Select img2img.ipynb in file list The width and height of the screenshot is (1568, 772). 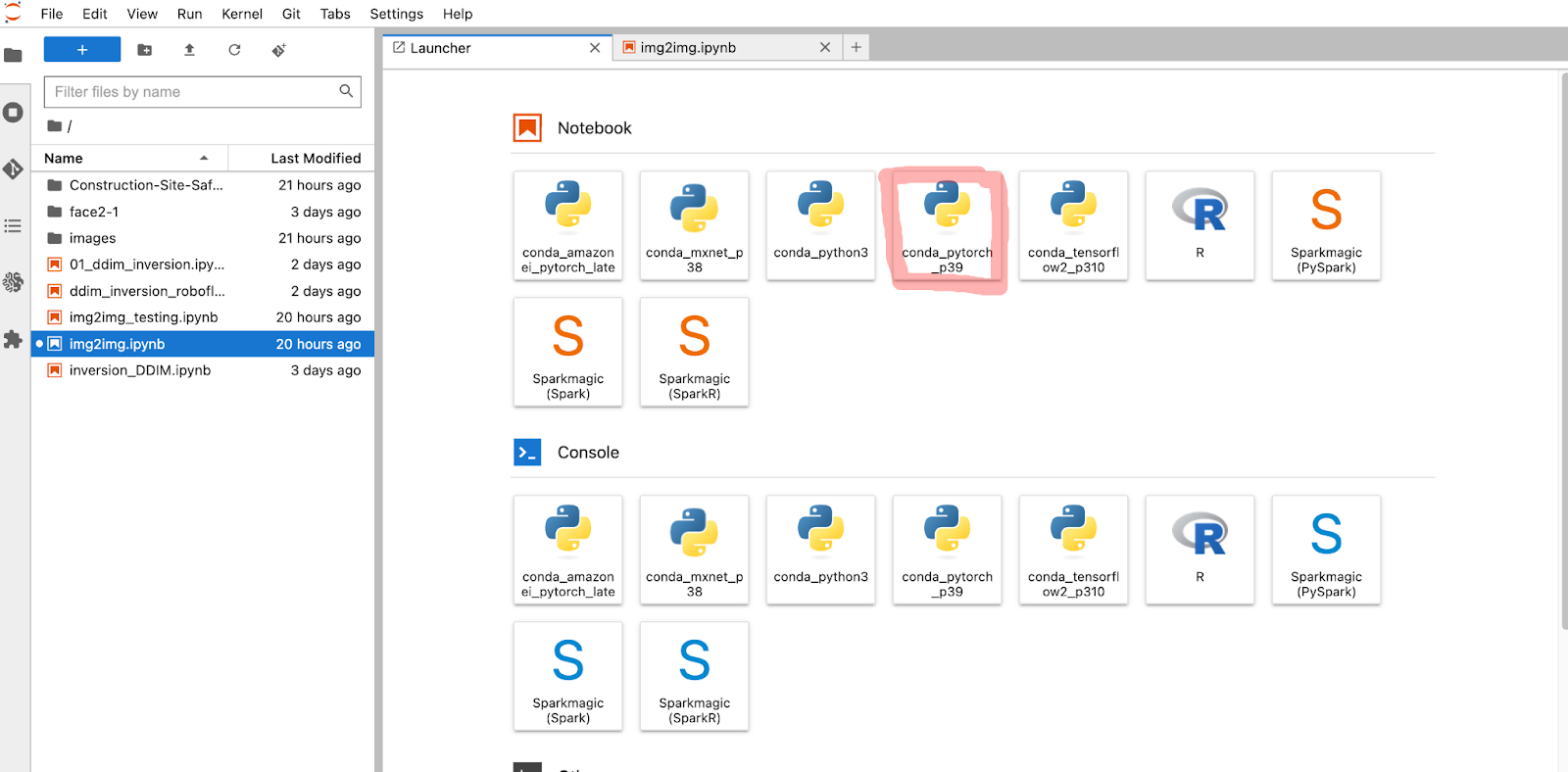click(203, 344)
